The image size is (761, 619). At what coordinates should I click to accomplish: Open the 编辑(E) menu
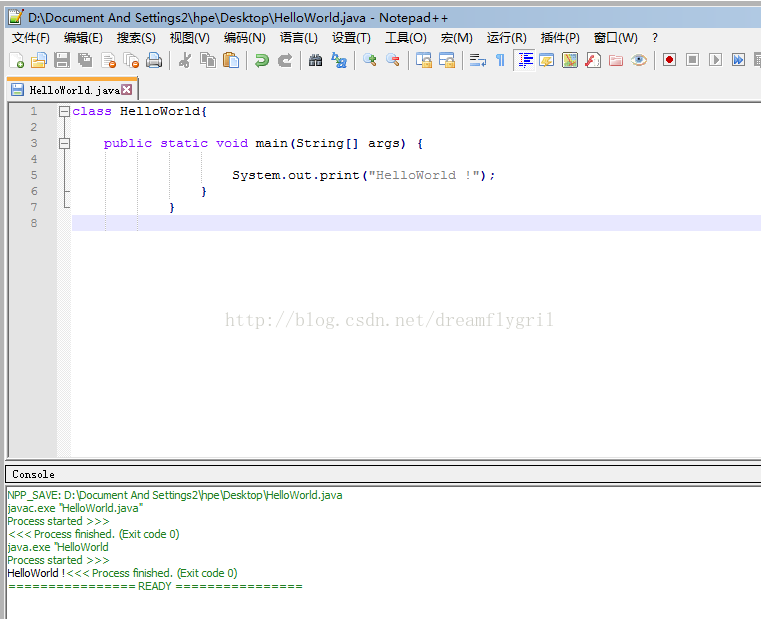click(x=83, y=38)
